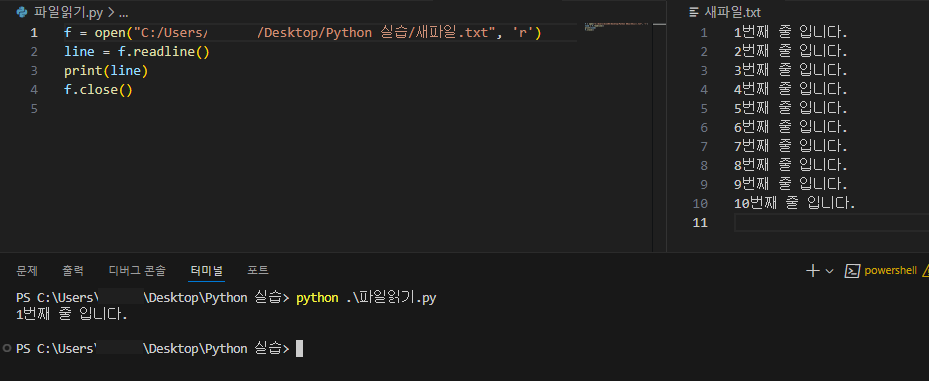Click the minimap in the Python editor

(x=617, y=26)
